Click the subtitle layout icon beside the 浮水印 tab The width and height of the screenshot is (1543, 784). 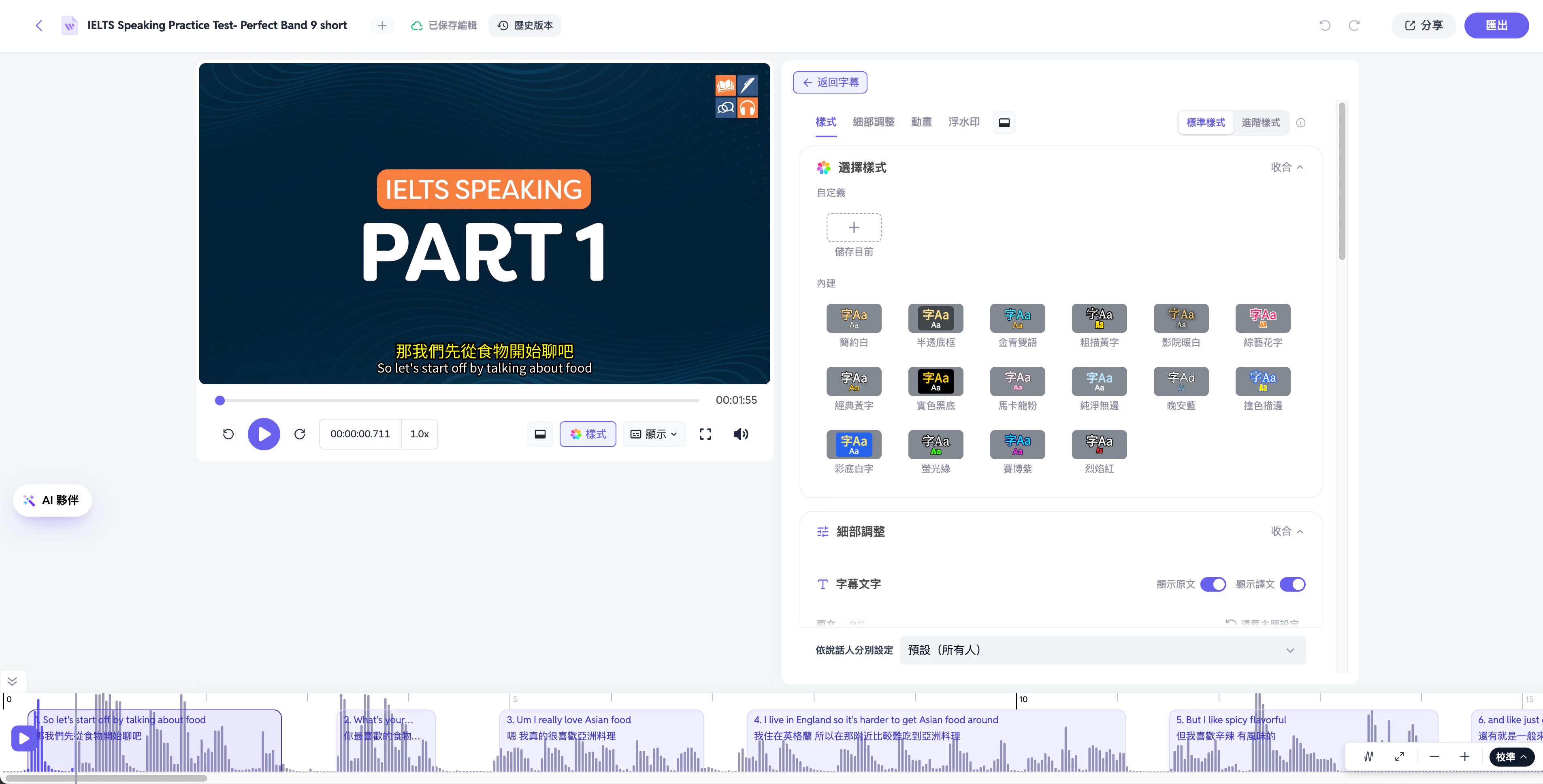coord(1004,122)
